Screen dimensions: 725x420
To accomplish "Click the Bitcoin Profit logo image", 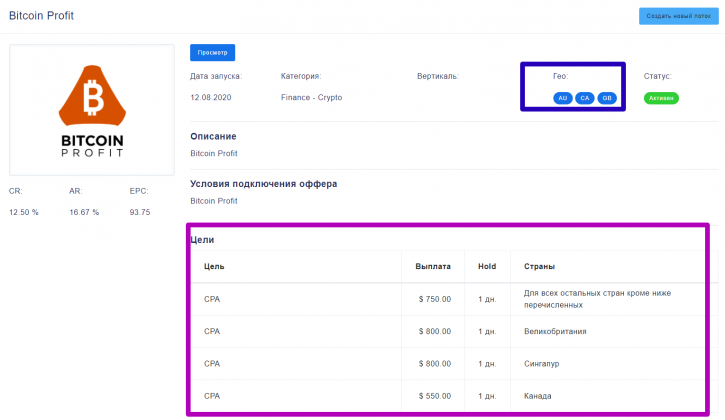I will [x=92, y=110].
